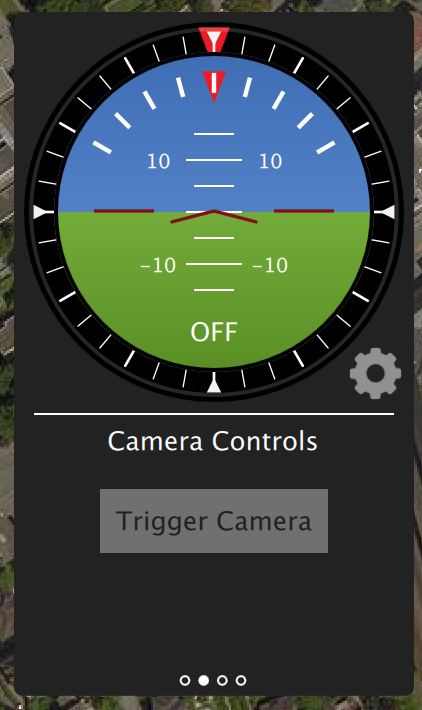Select the inner red roll pointer triangle

tap(214, 86)
